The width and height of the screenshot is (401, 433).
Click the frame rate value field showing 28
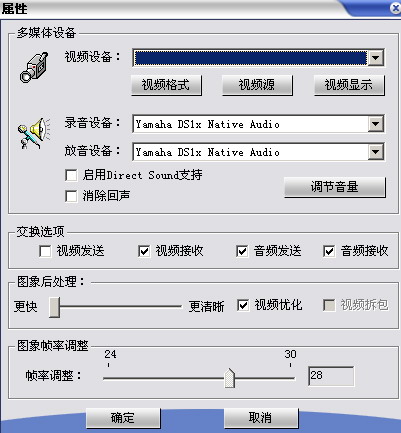click(331, 376)
